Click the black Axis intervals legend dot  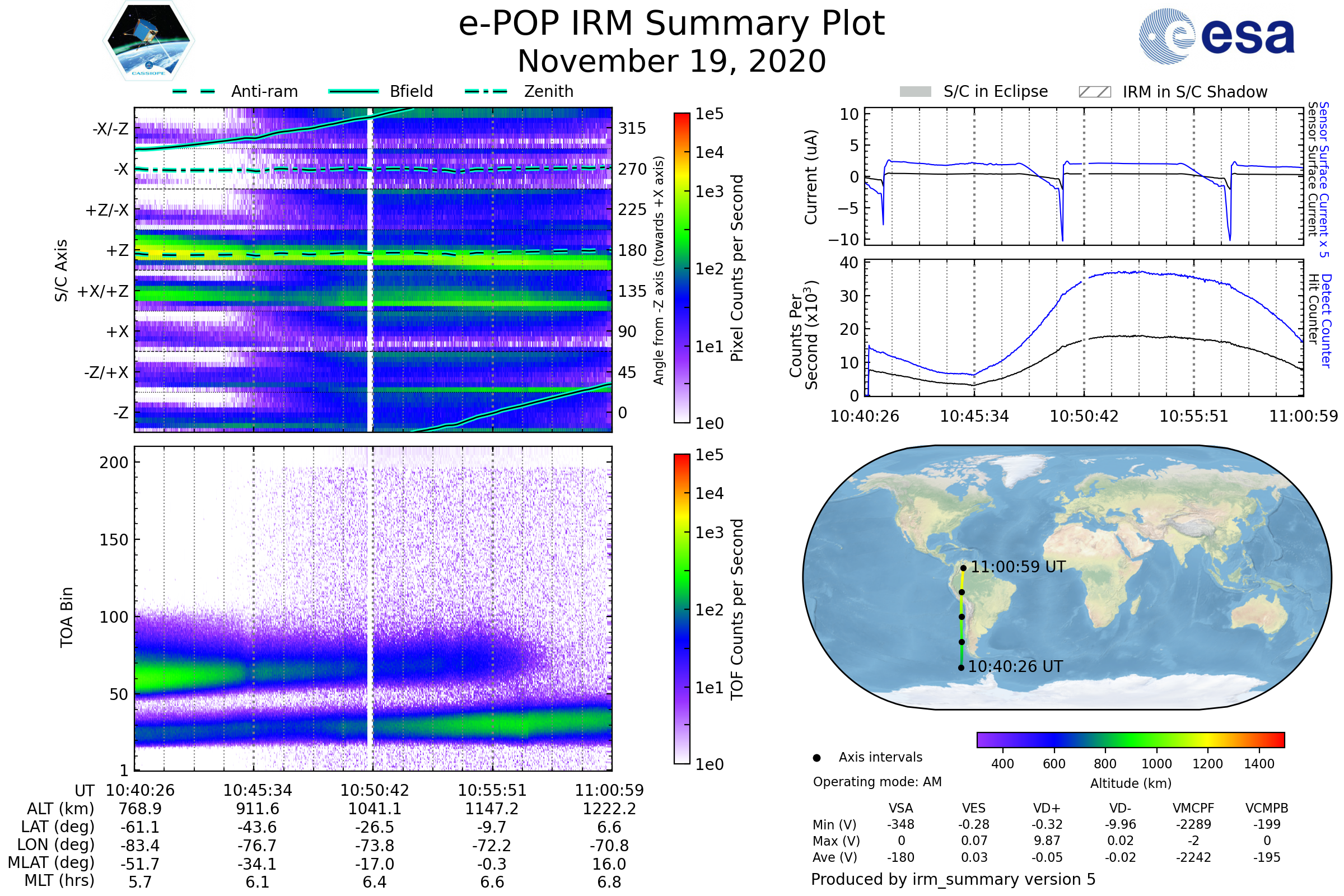click(x=816, y=758)
